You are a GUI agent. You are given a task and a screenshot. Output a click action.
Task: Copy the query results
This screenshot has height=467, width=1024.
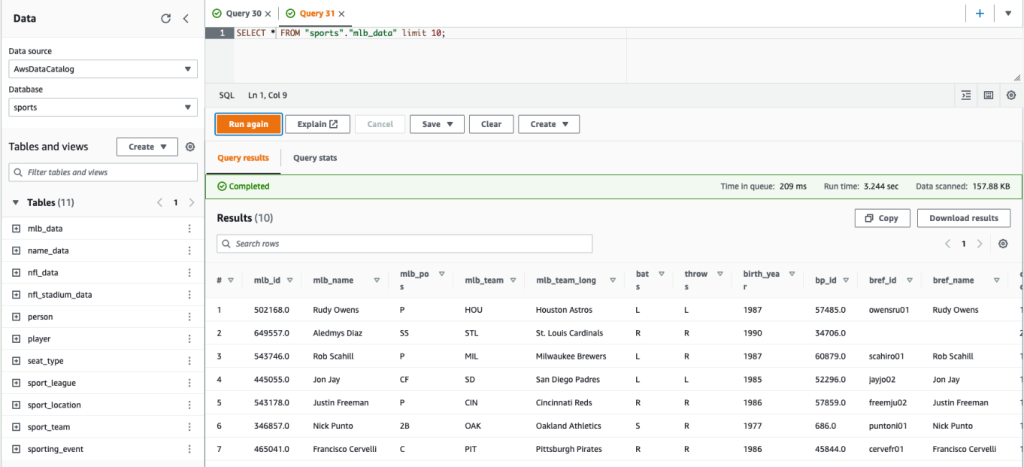882,218
